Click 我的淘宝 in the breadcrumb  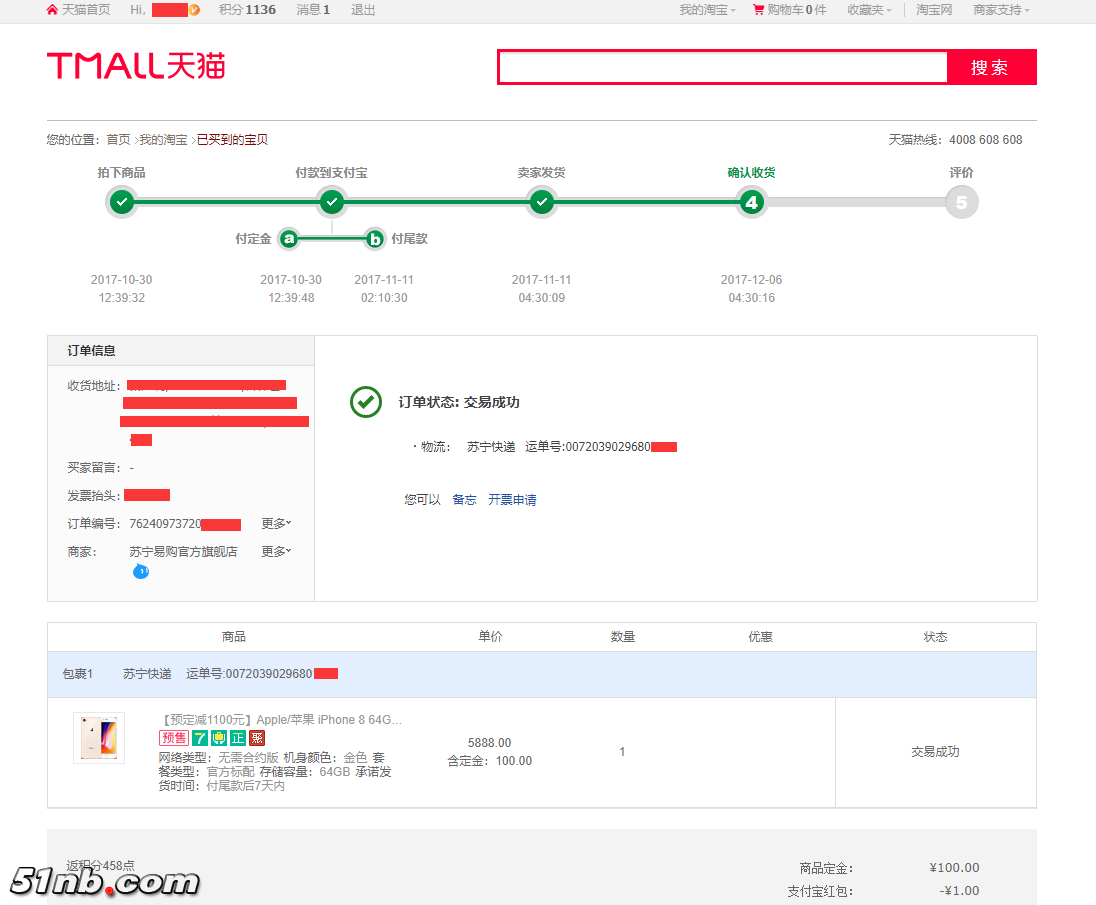point(163,140)
